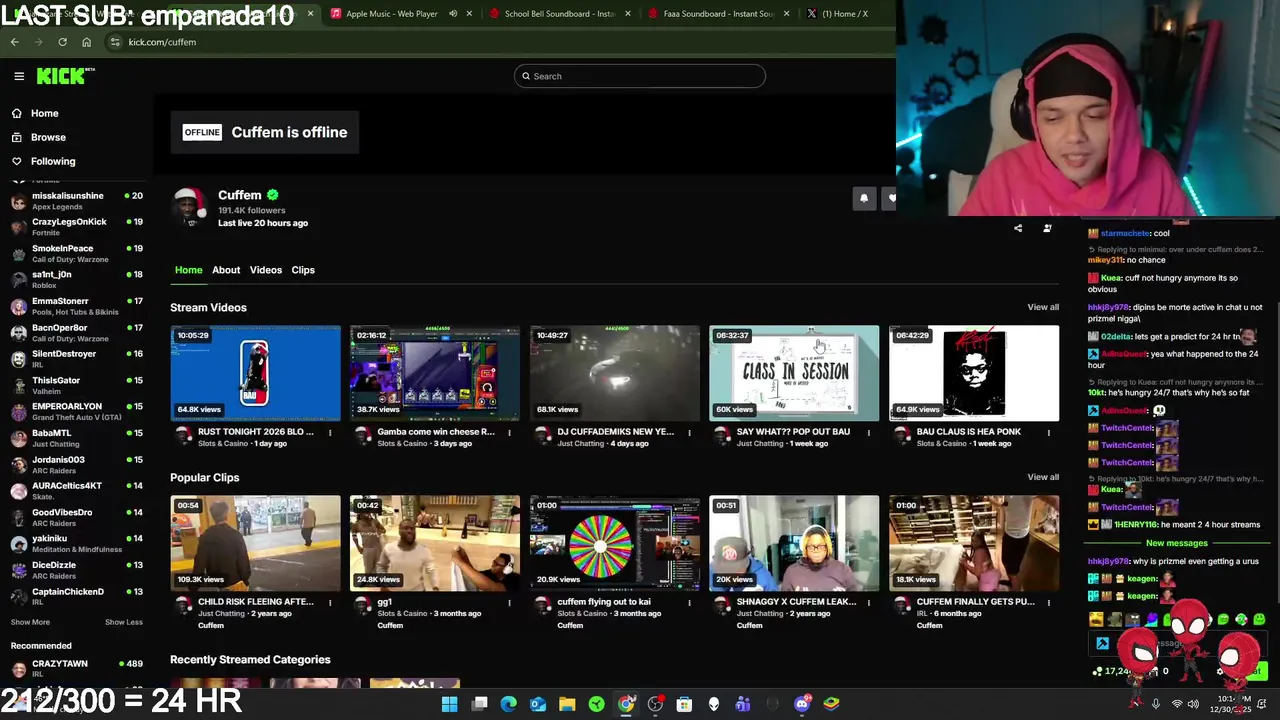The image size is (1280, 720).
Task: Click the chat users icon
Action: pyautogui.click(x=1047, y=228)
